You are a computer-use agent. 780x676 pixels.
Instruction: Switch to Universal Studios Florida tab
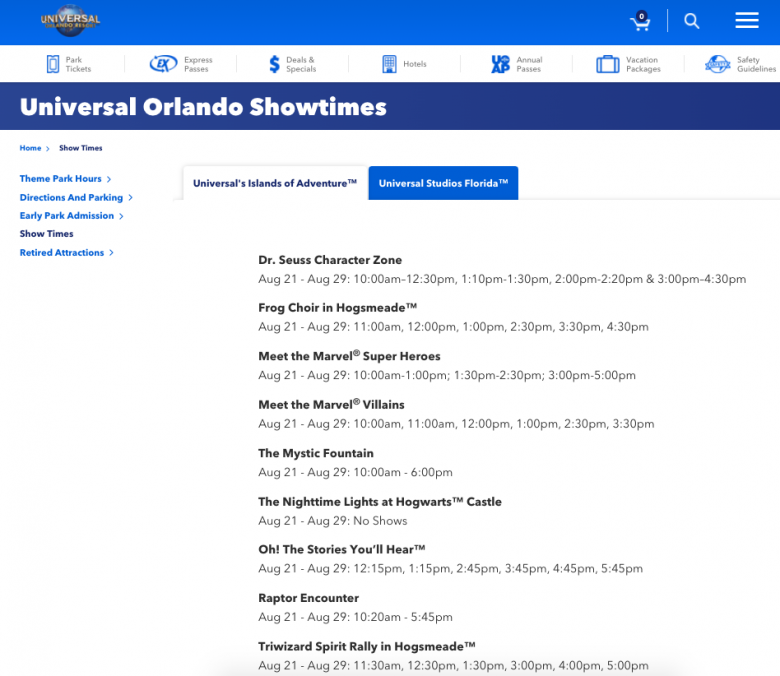pyautogui.click(x=443, y=183)
